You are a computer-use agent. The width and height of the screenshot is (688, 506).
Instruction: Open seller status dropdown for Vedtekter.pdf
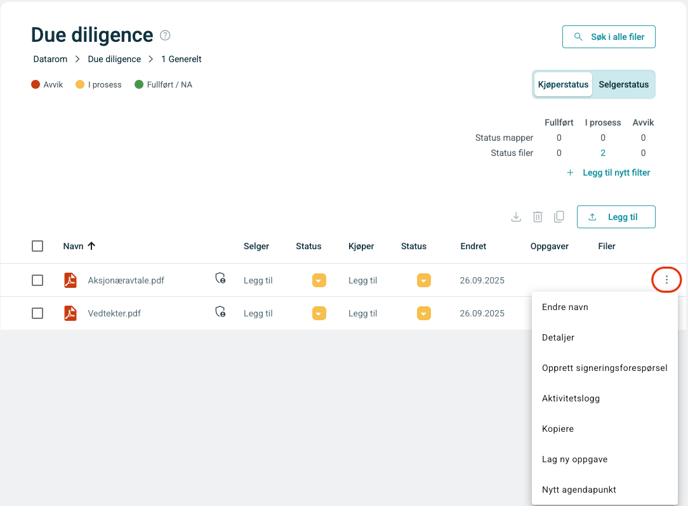coord(319,313)
